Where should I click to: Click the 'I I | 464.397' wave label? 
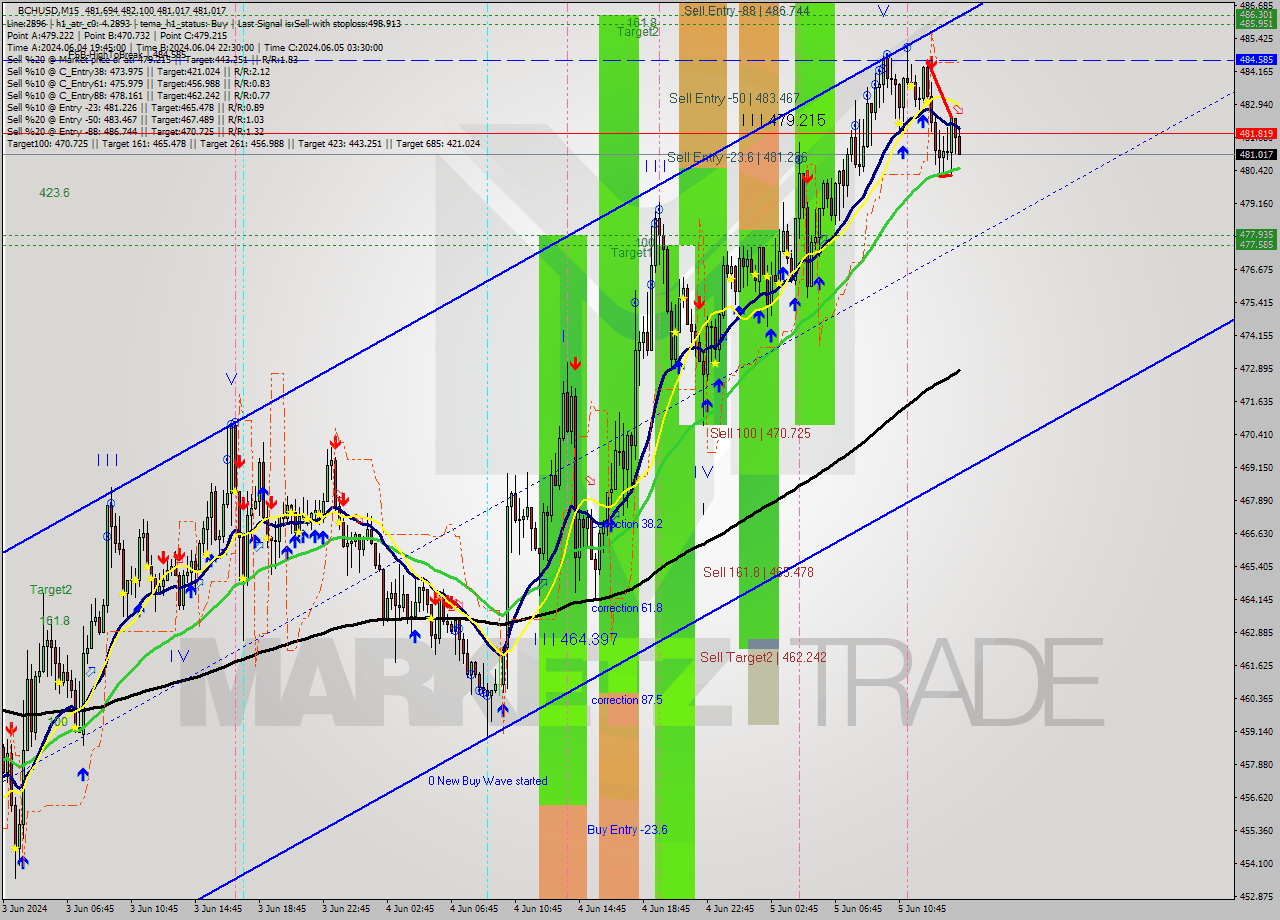tap(576, 639)
